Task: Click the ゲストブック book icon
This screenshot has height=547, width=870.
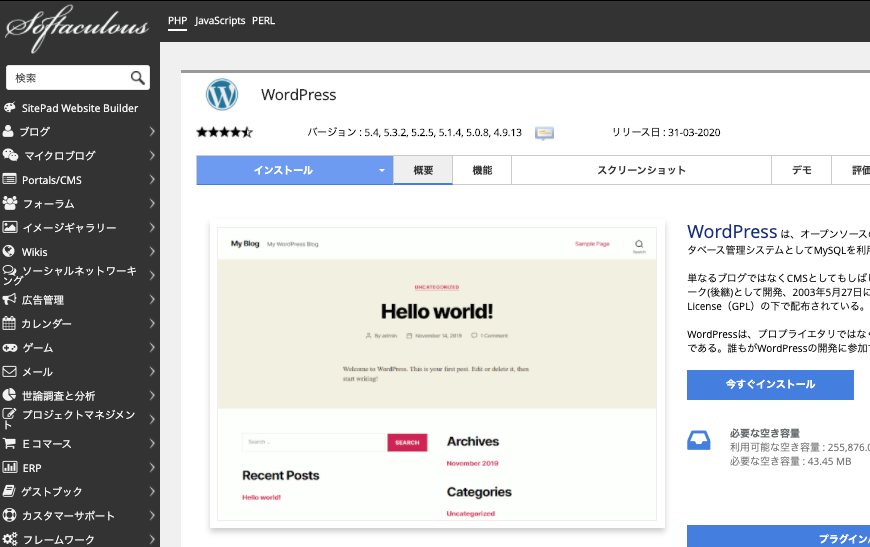Action: pos(9,491)
